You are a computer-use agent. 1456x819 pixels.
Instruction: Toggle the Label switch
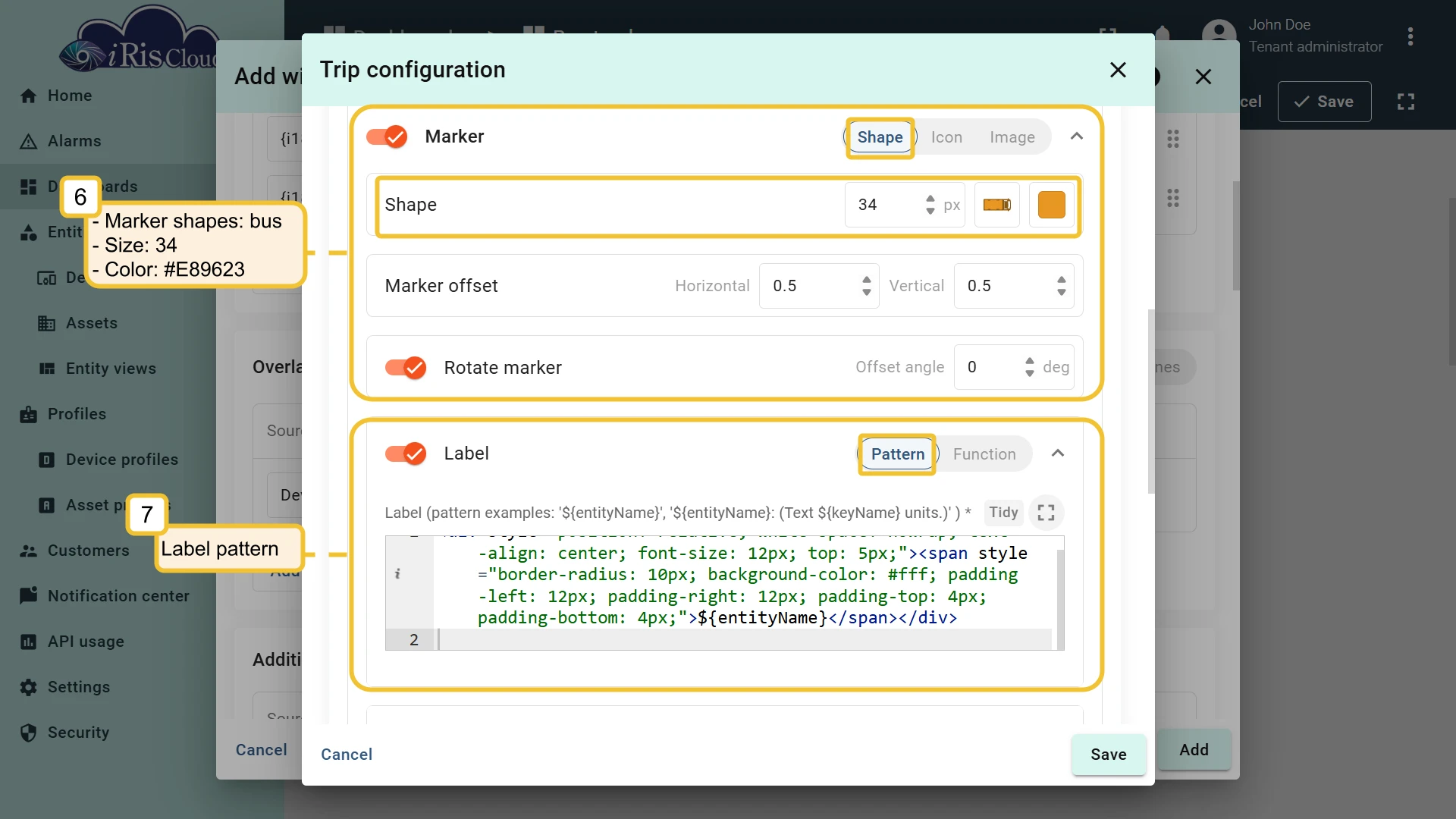[x=406, y=453]
